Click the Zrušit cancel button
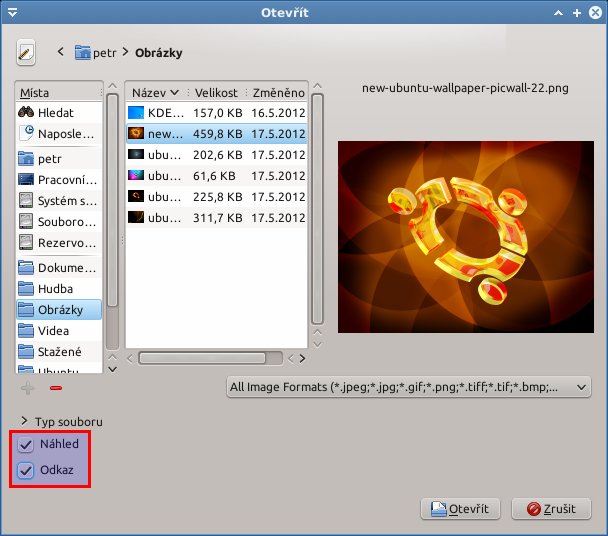This screenshot has height=536, width=608. tap(551, 509)
